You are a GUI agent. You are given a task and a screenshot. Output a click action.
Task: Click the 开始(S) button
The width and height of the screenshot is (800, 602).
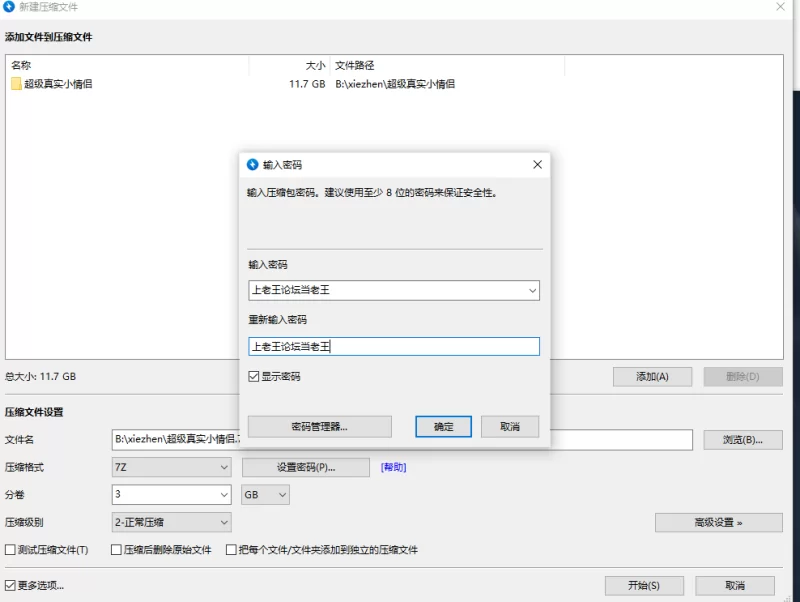pos(644,586)
